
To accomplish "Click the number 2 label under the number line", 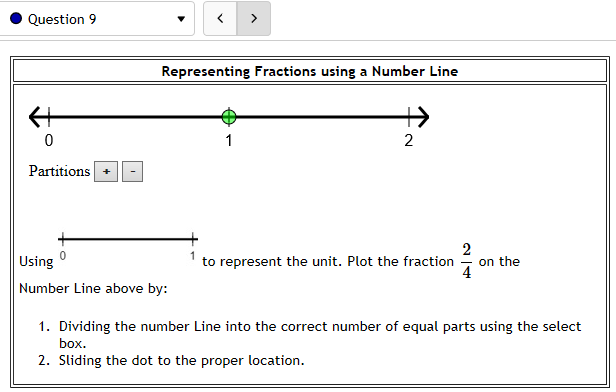I will [x=409, y=140].
